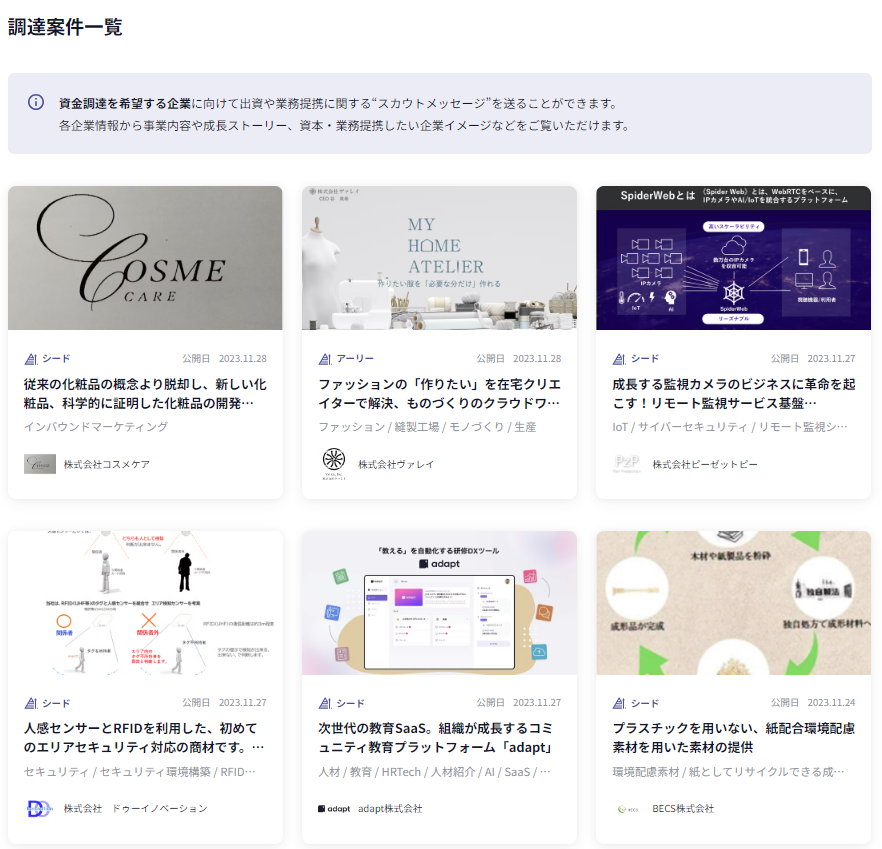Click the company name 株式会社ピーゼットピー
This screenshot has width=882, height=849.
(x=705, y=464)
